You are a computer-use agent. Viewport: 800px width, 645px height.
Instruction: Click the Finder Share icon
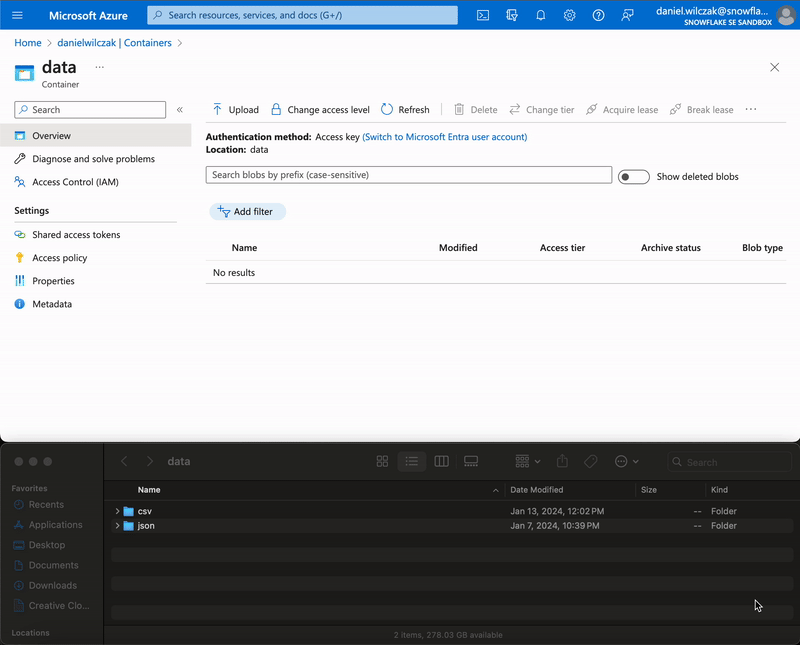562,461
